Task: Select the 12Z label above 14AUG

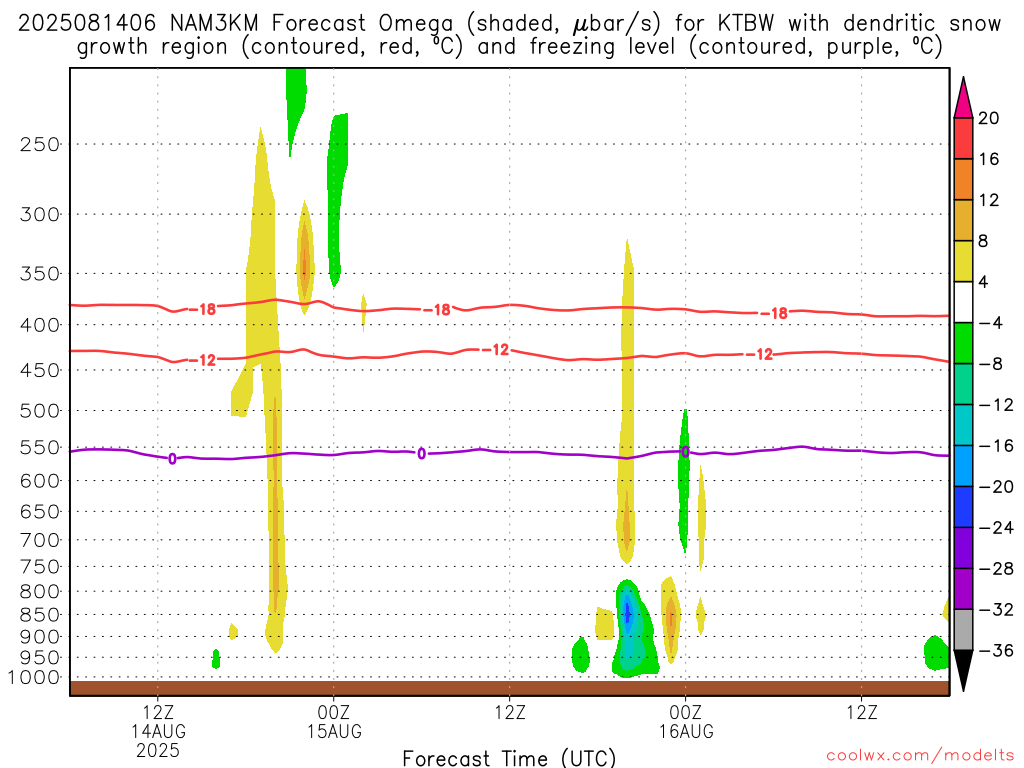Action: pos(158,712)
